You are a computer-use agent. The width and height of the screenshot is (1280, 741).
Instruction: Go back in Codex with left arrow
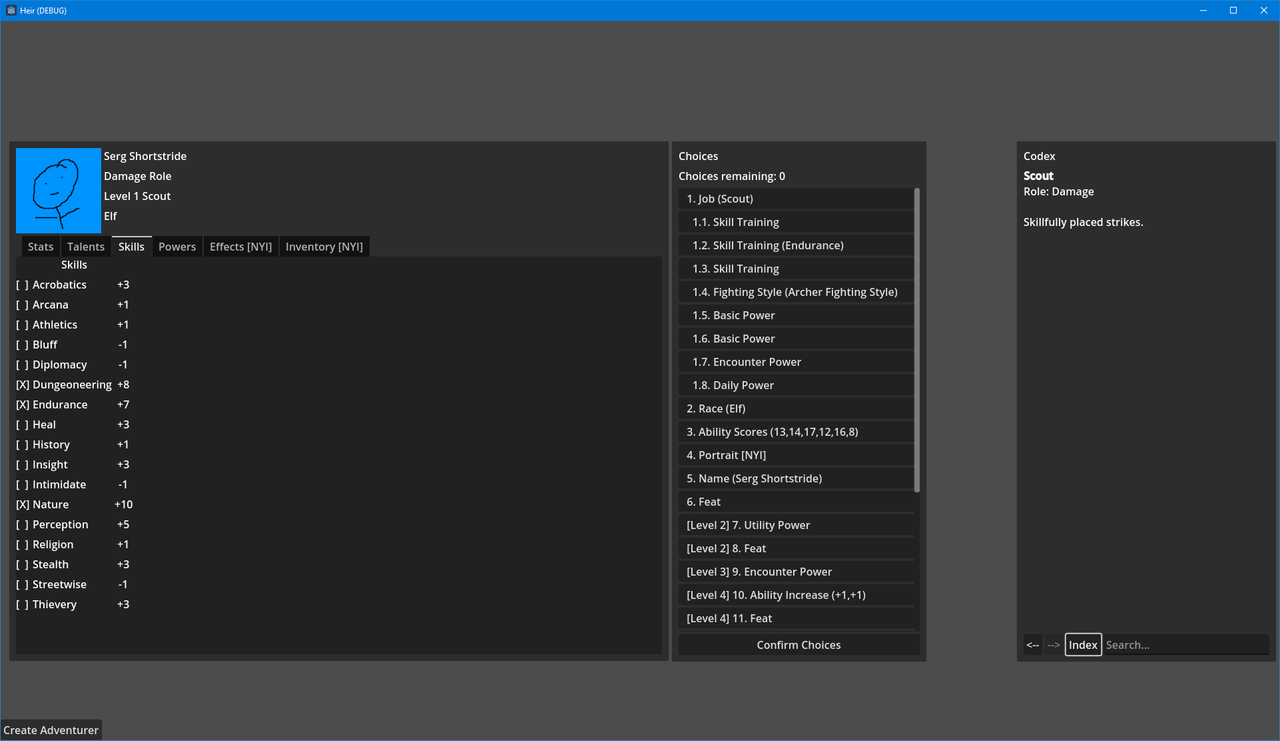(x=1033, y=645)
